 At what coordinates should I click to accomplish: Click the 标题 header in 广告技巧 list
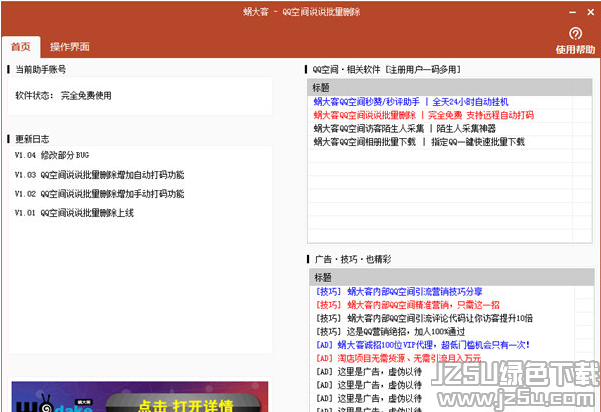(x=452, y=277)
